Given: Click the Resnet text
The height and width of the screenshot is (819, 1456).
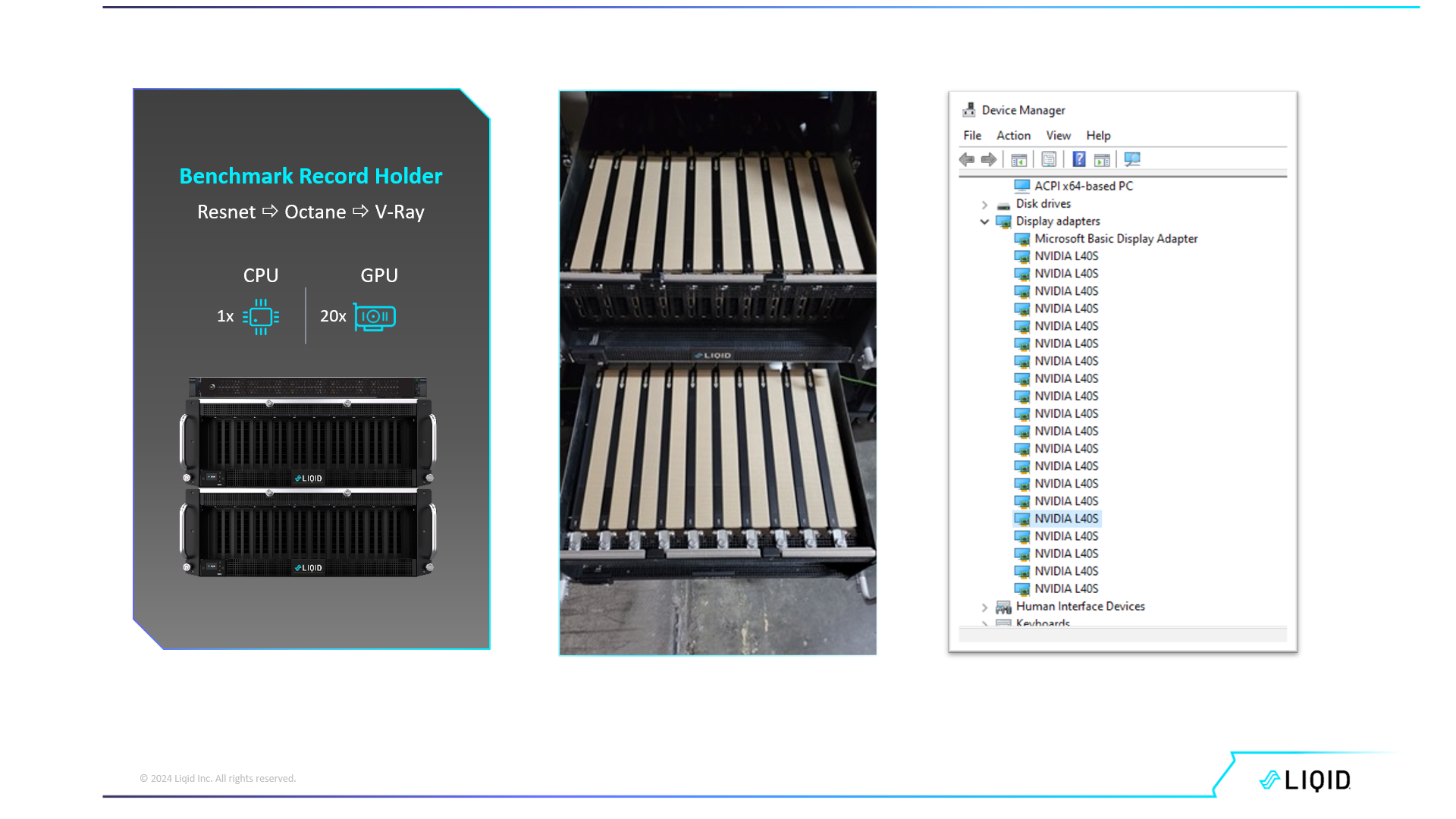Looking at the screenshot, I should pos(226,212).
